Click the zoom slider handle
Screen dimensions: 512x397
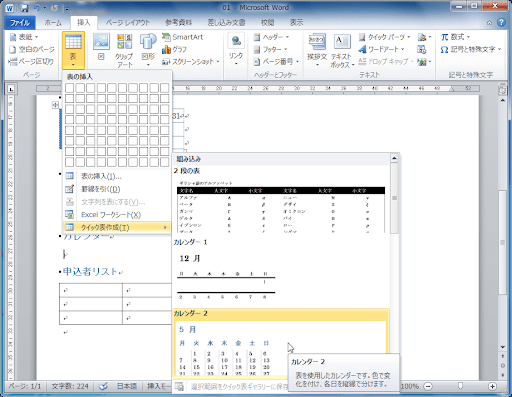coord(460,386)
